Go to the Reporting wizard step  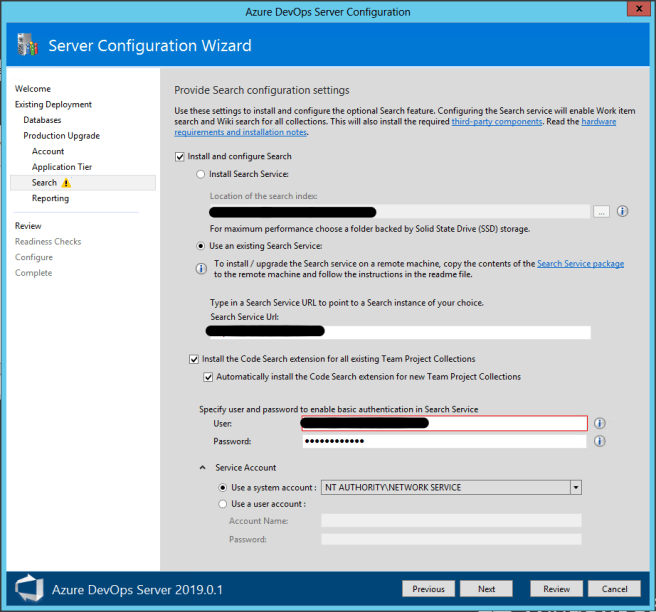(x=50, y=199)
